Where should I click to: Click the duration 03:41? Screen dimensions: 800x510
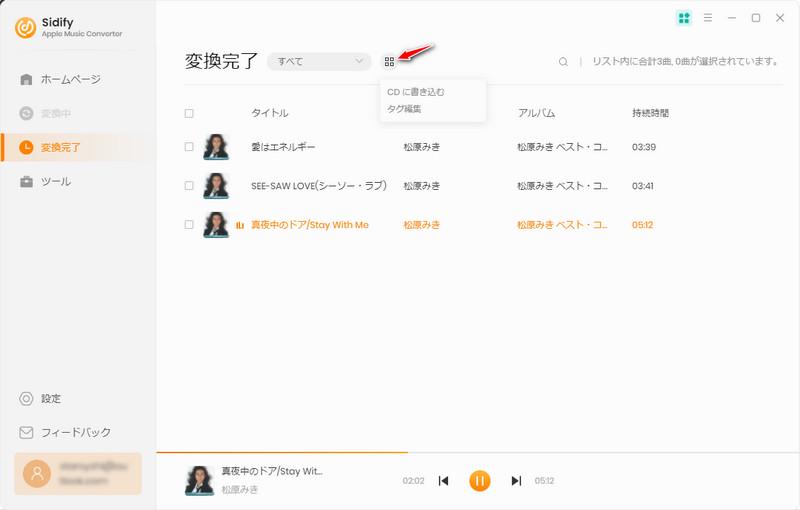pos(643,186)
